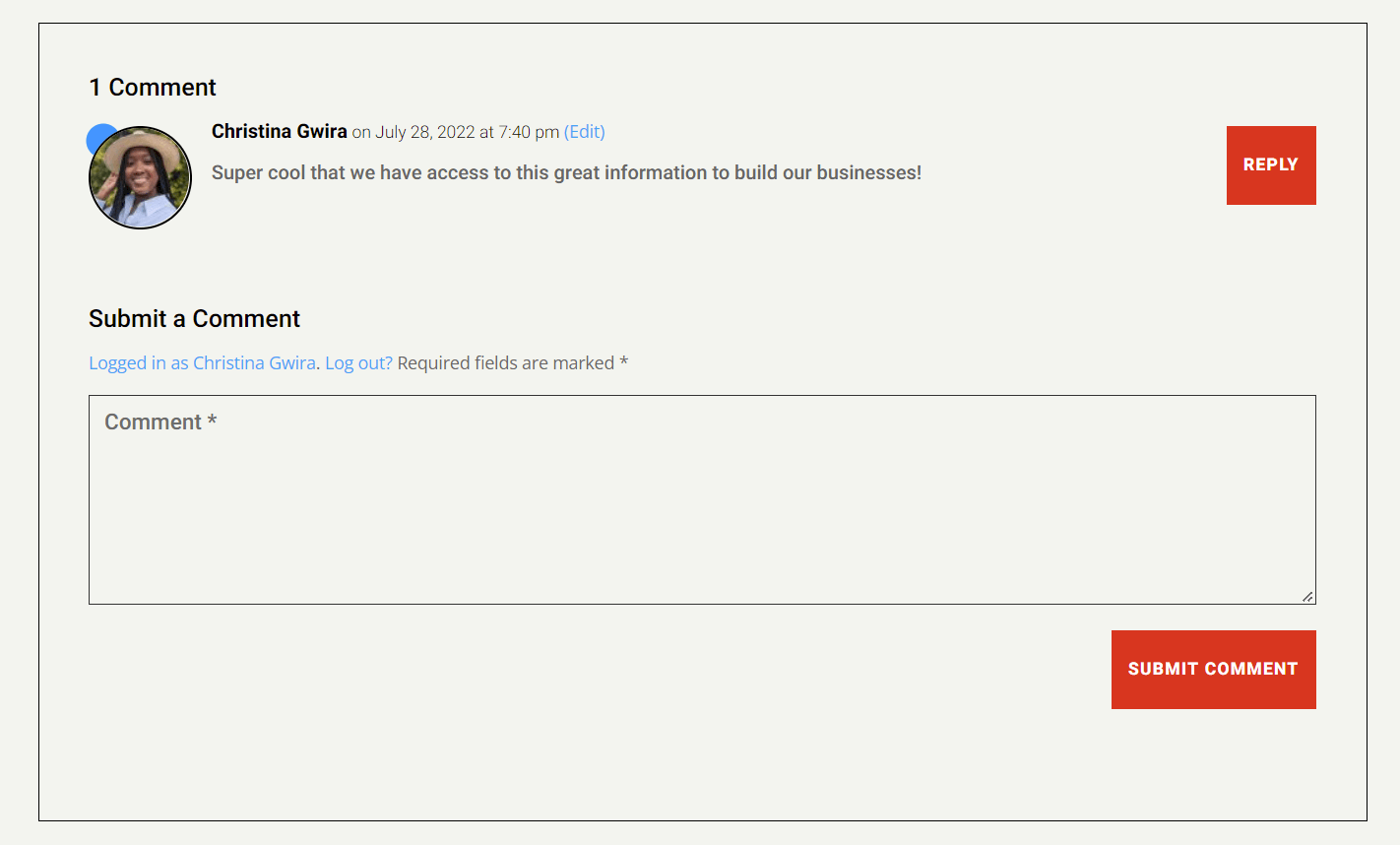Click the comment text by Christina Gwira
Viewport: 1400px width, 845px height.
click(566, 172)
